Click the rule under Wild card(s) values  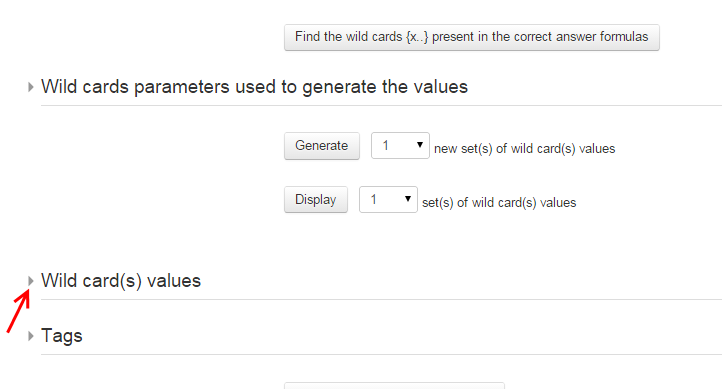(x=381, y=299)
